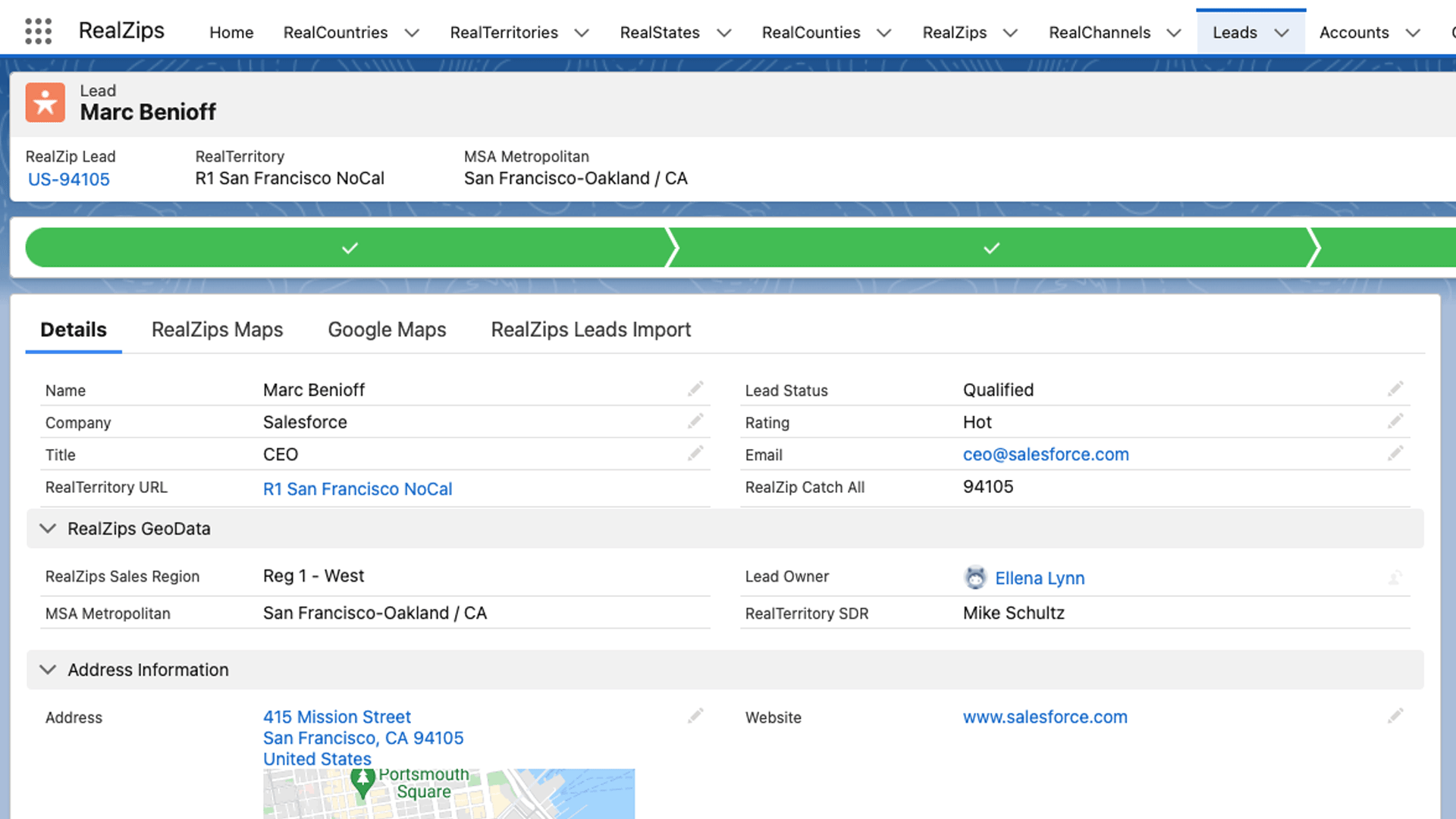Edit the Name field with pencil icon

pyautogui.click(x=695, y=388)
